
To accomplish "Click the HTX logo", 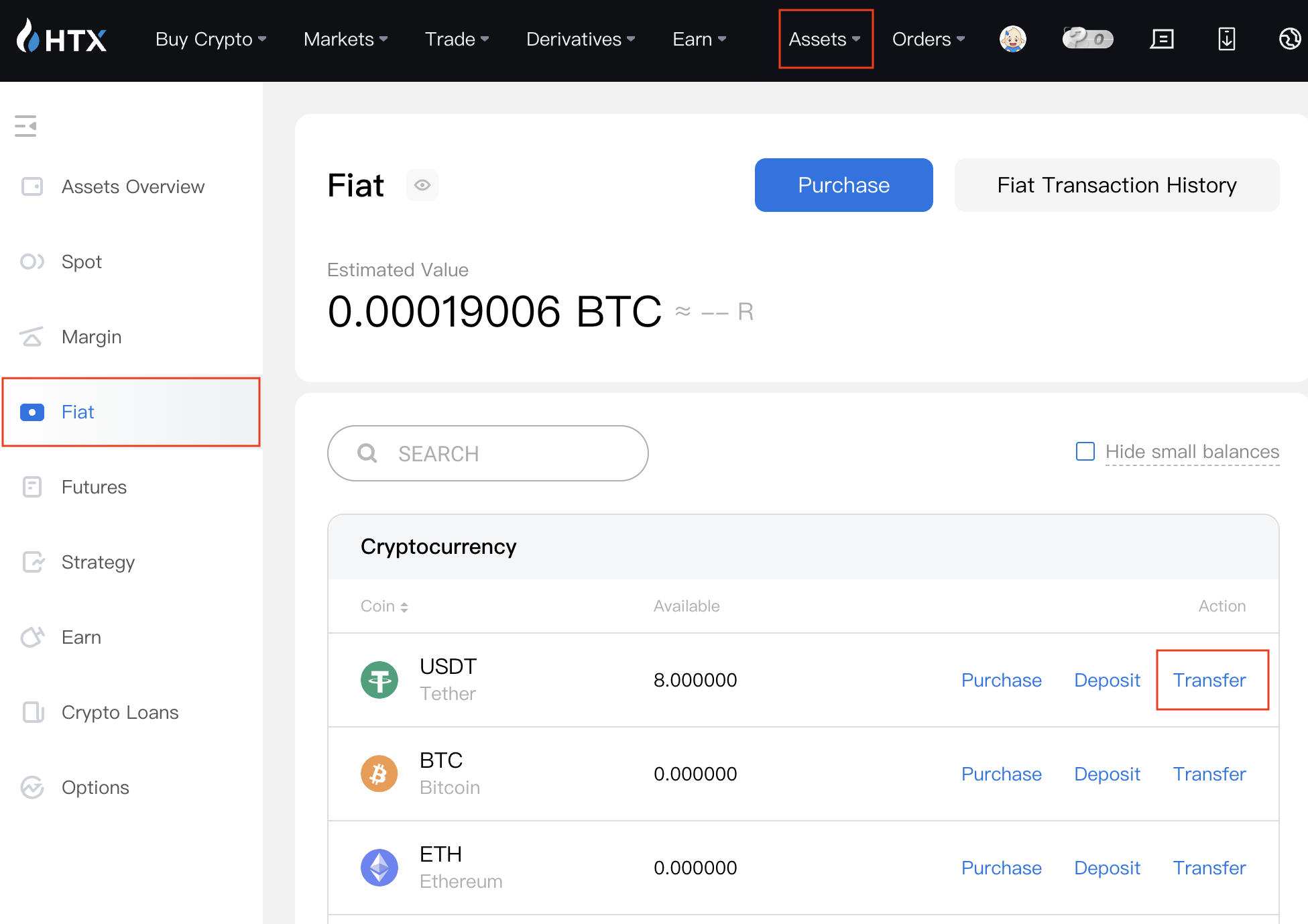I will click(x=62, y=37).
